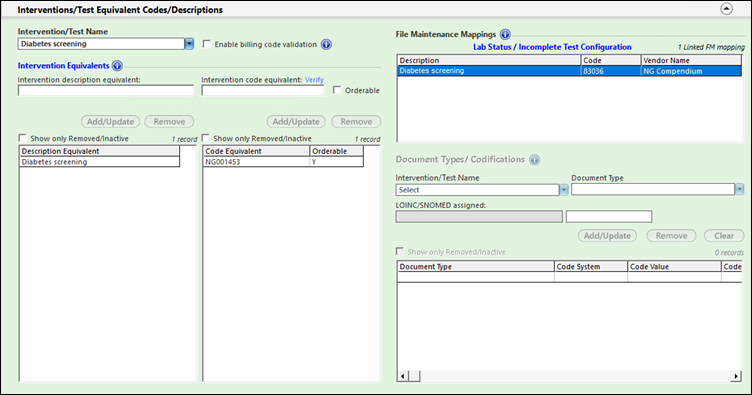Click scroll left arrow in Document Type grid
Viewport: 752px width, 395px height.
coord(402,376)
